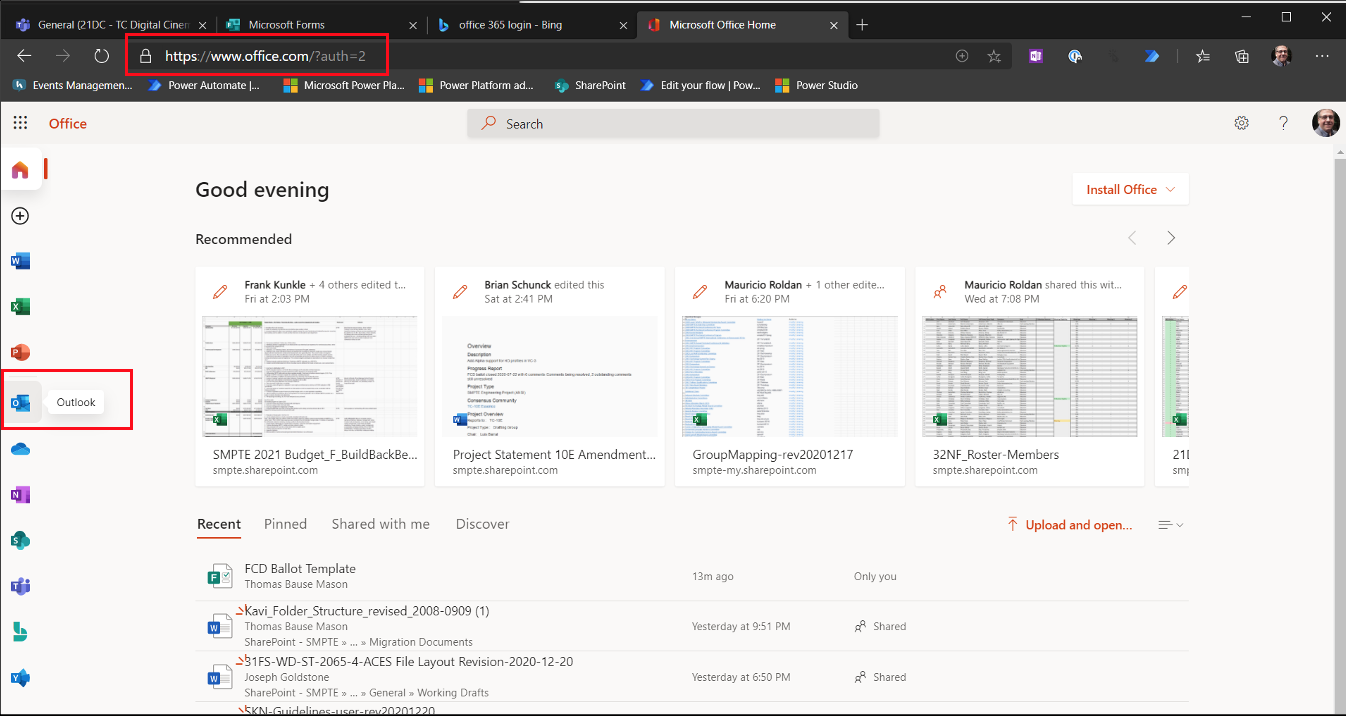Open Word from the left sidebar
Viewport: 1346px width, 716px height.
point(20,262)
